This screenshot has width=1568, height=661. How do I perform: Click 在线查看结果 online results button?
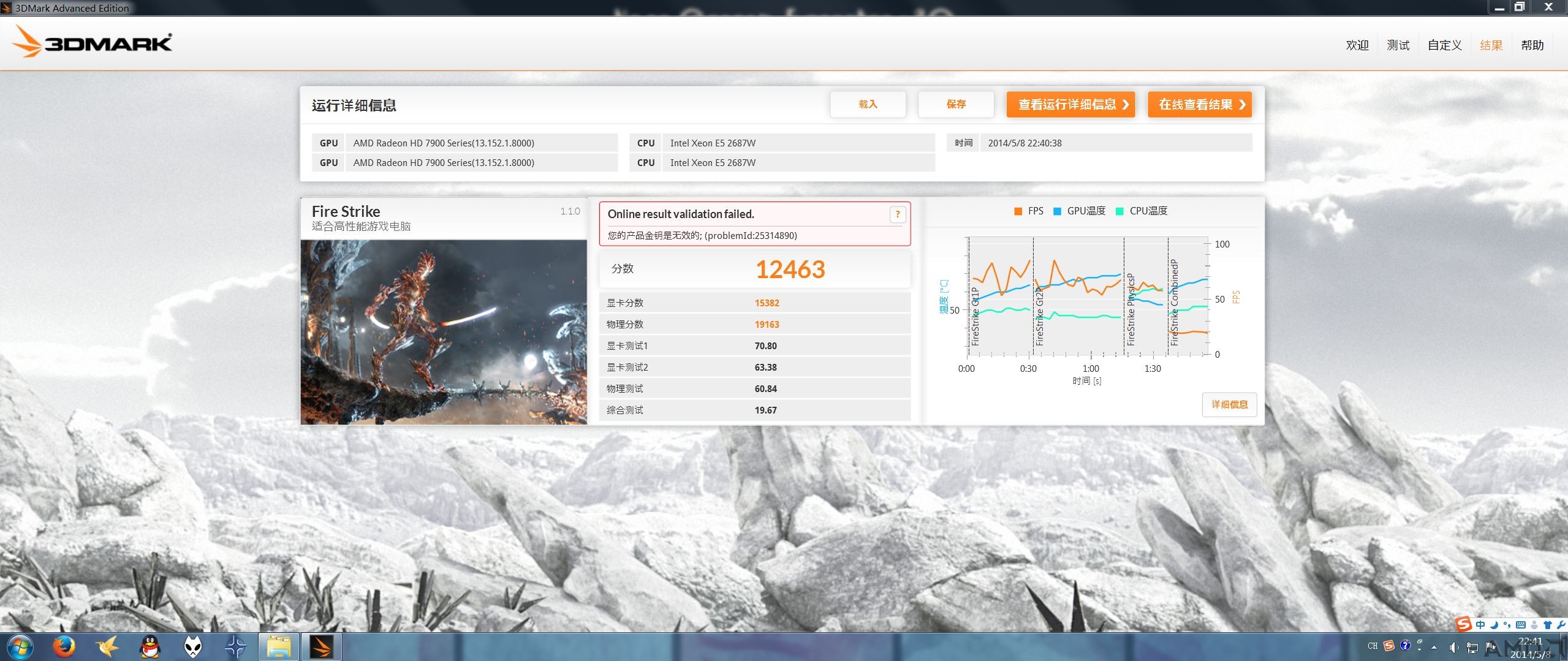1200,104
